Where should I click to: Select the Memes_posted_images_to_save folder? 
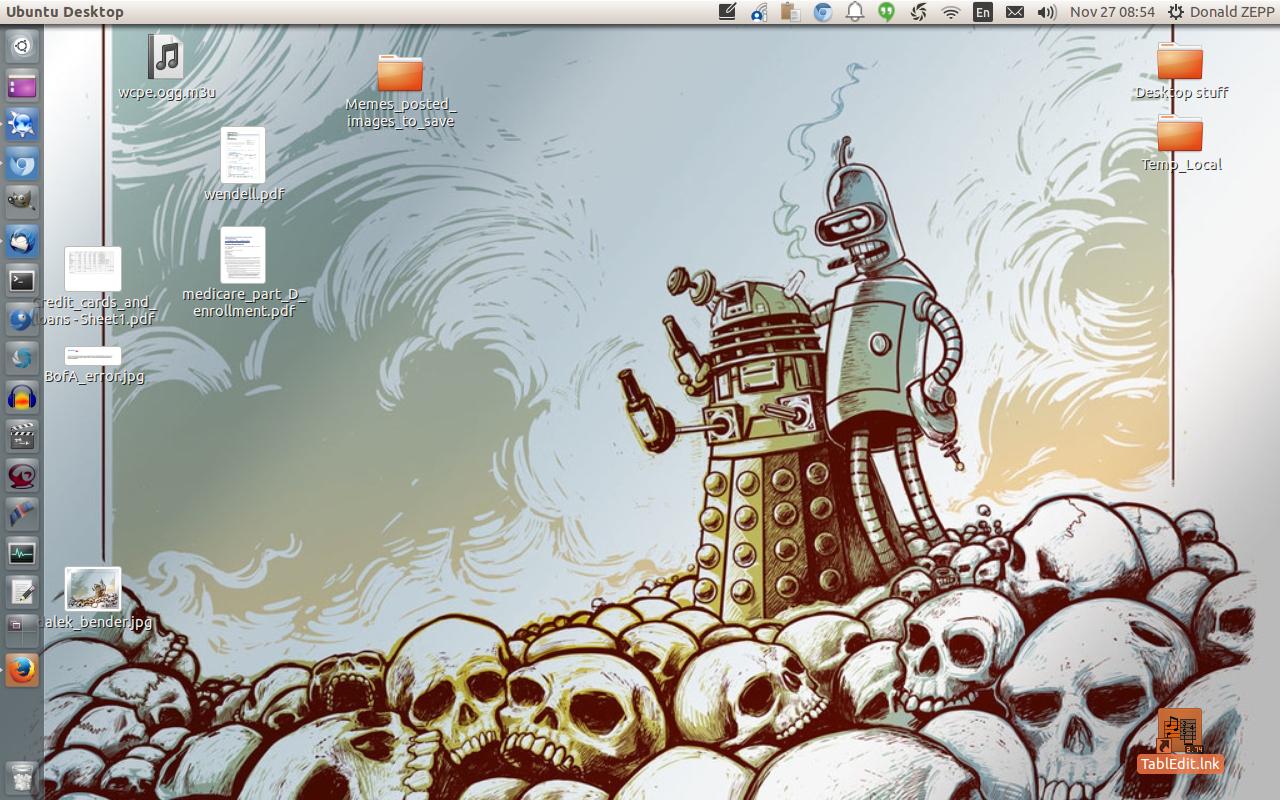400,73
